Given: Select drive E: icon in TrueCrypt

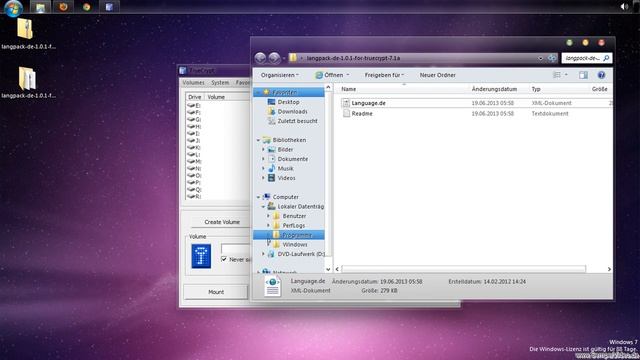Looking at the screenshot, I should [x=191, y=105].
